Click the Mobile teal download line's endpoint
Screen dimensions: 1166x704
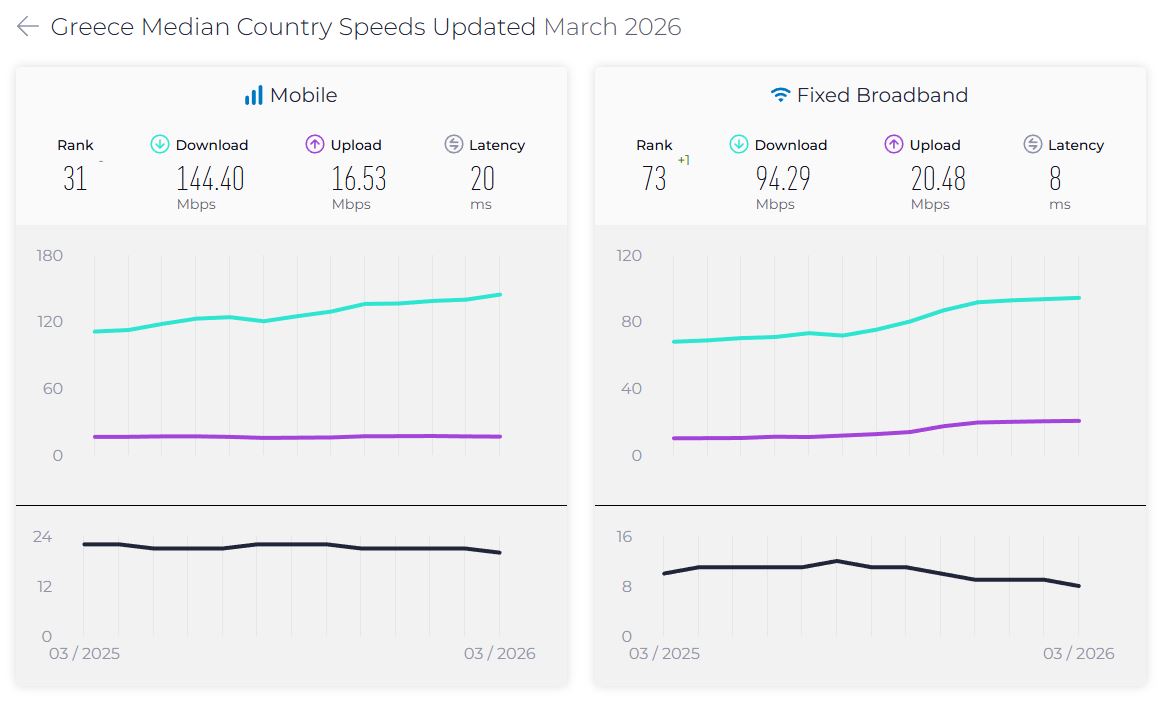499,295
